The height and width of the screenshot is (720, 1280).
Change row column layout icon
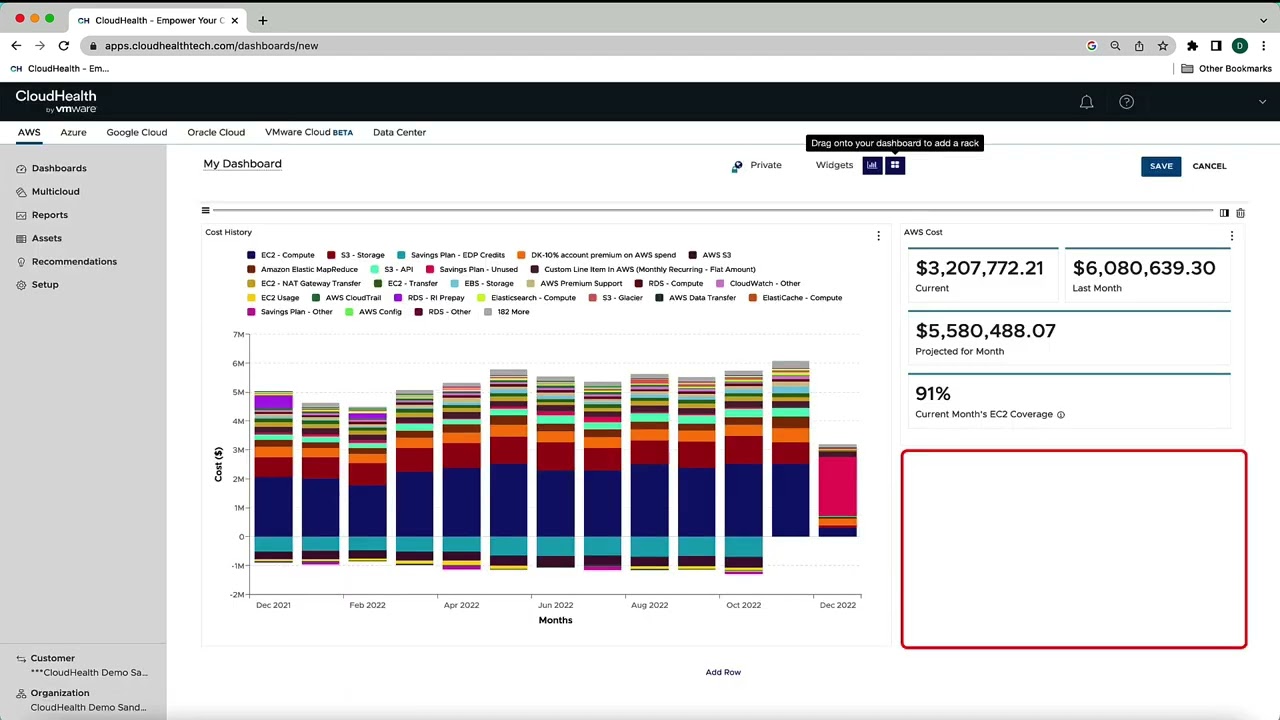coord(1224,213)
